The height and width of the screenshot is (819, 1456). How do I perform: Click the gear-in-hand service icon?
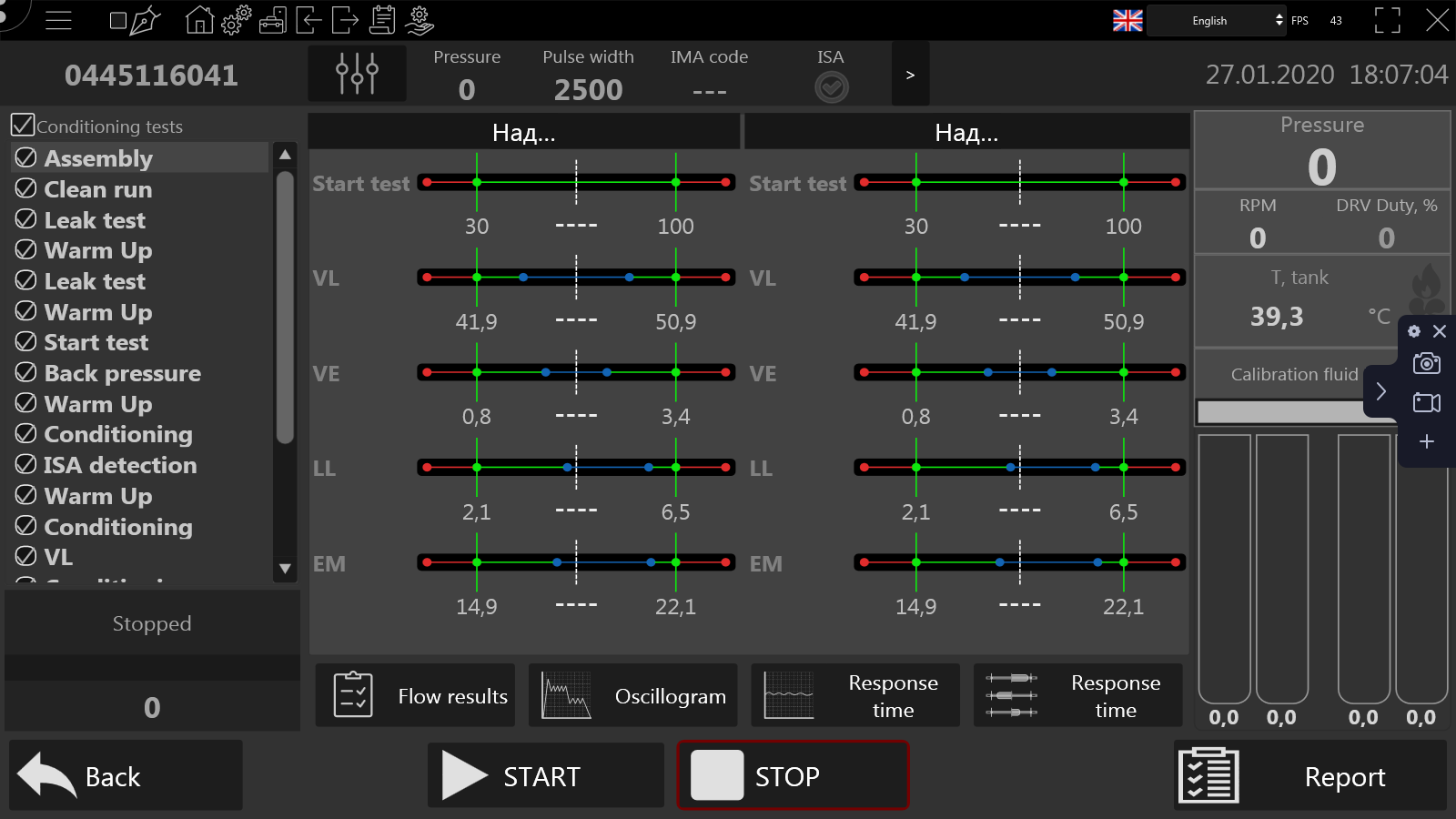tap(420, 20)
